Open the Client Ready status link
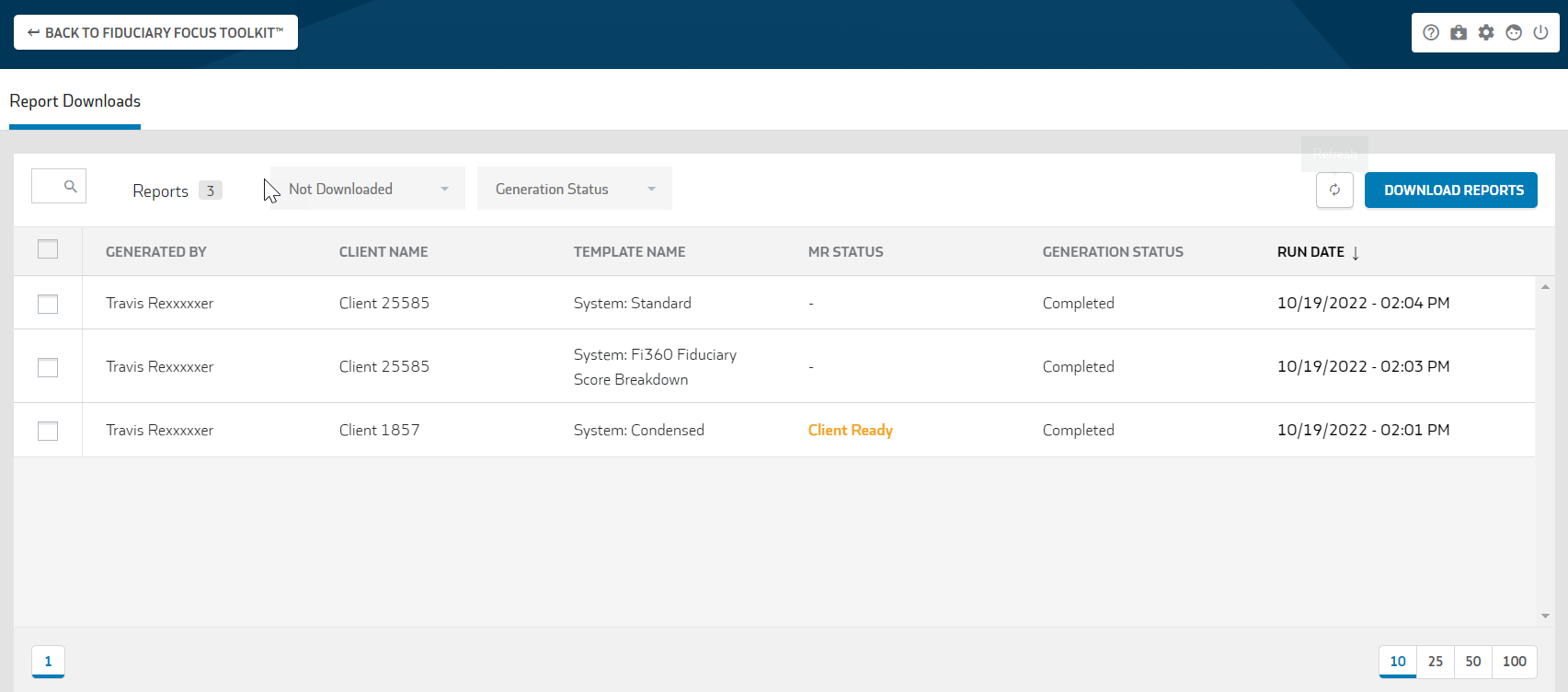Viewport: 1568px width, 692px height. (x=851, y=431)
